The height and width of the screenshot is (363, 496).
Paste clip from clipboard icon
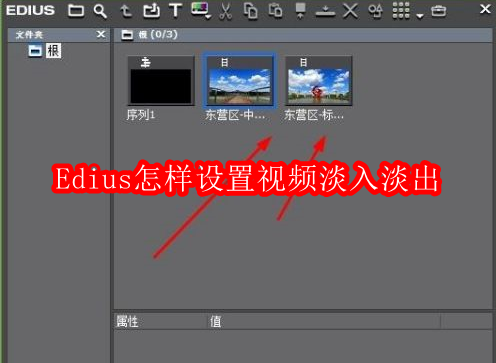tap(275, 11)
